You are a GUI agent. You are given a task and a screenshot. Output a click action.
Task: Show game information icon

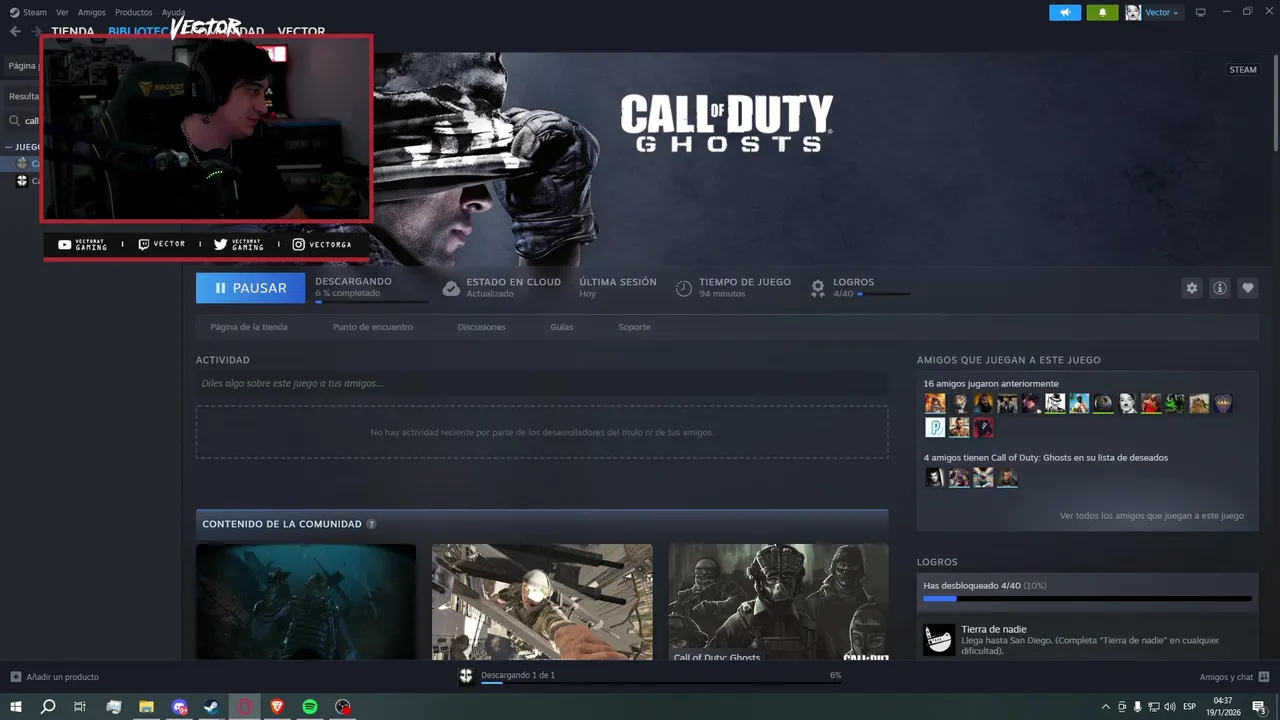click(x=1220, y=288)
